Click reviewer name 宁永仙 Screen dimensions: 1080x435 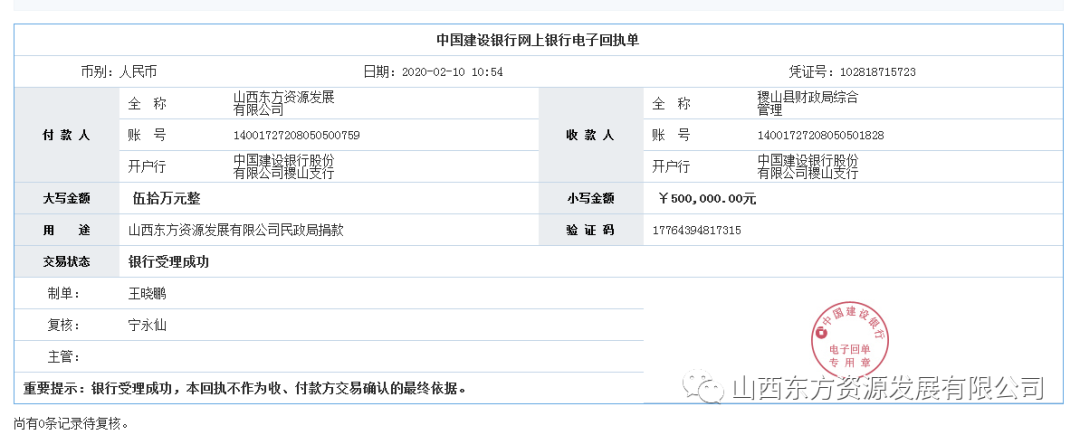(147, 325)
